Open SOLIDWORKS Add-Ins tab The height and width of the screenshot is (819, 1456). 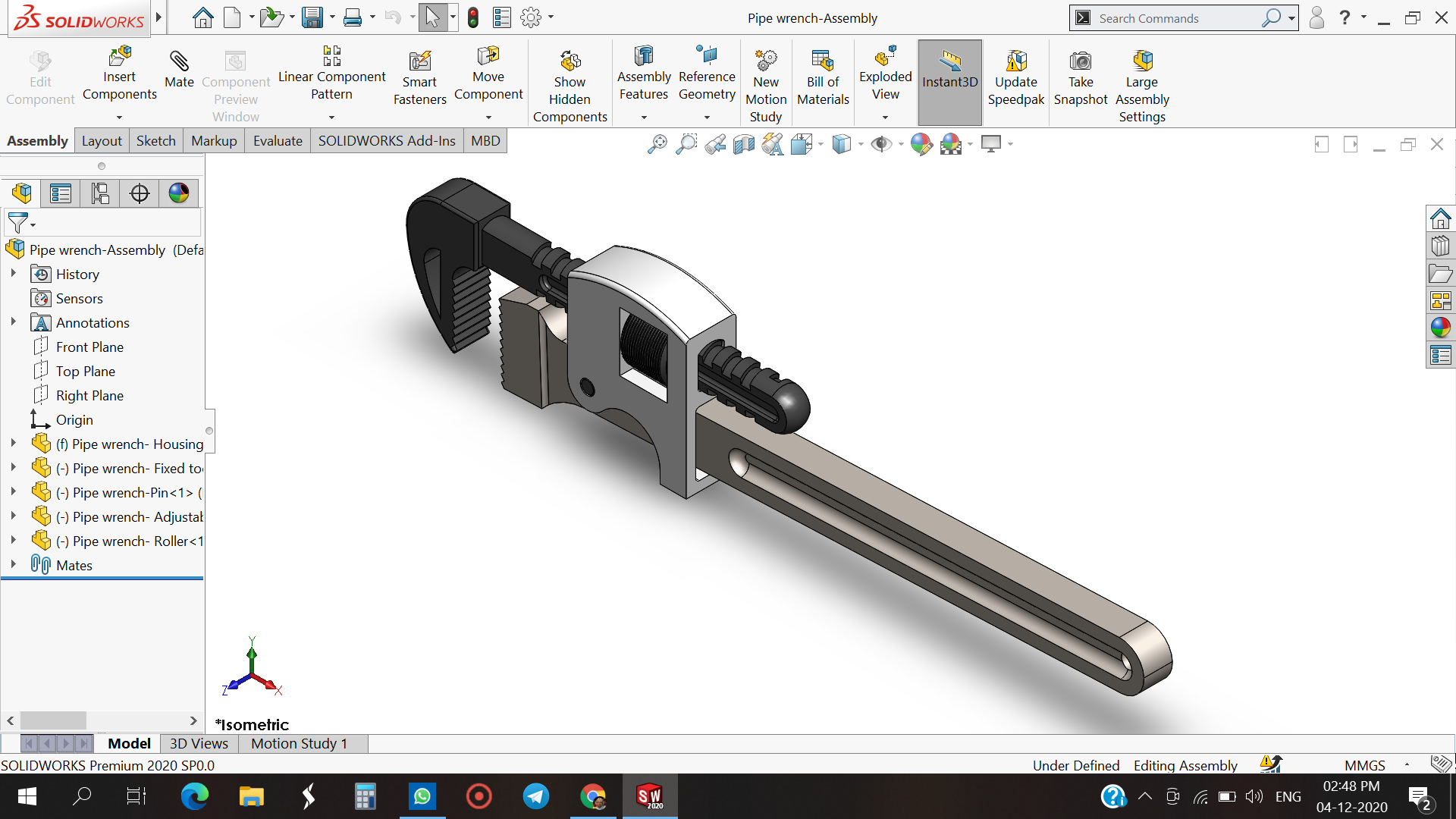tap(387, 141)
